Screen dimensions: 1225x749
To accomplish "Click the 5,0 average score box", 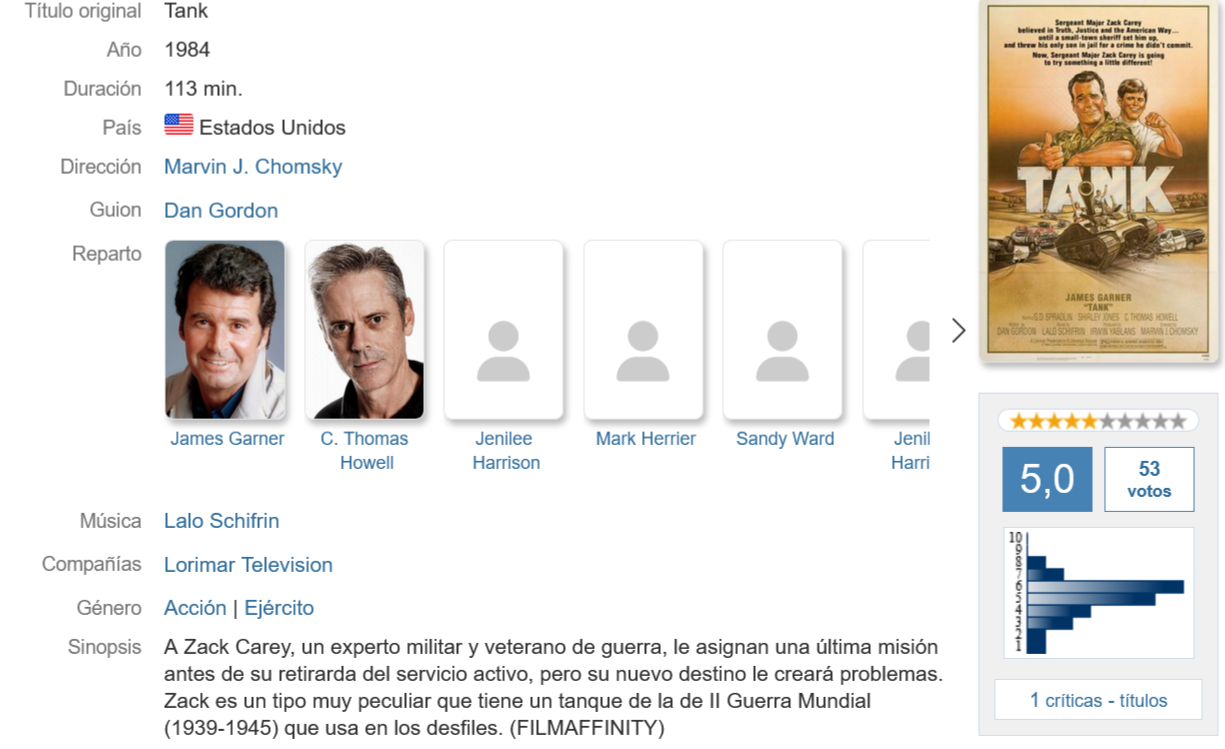I will coord(1047,479).
